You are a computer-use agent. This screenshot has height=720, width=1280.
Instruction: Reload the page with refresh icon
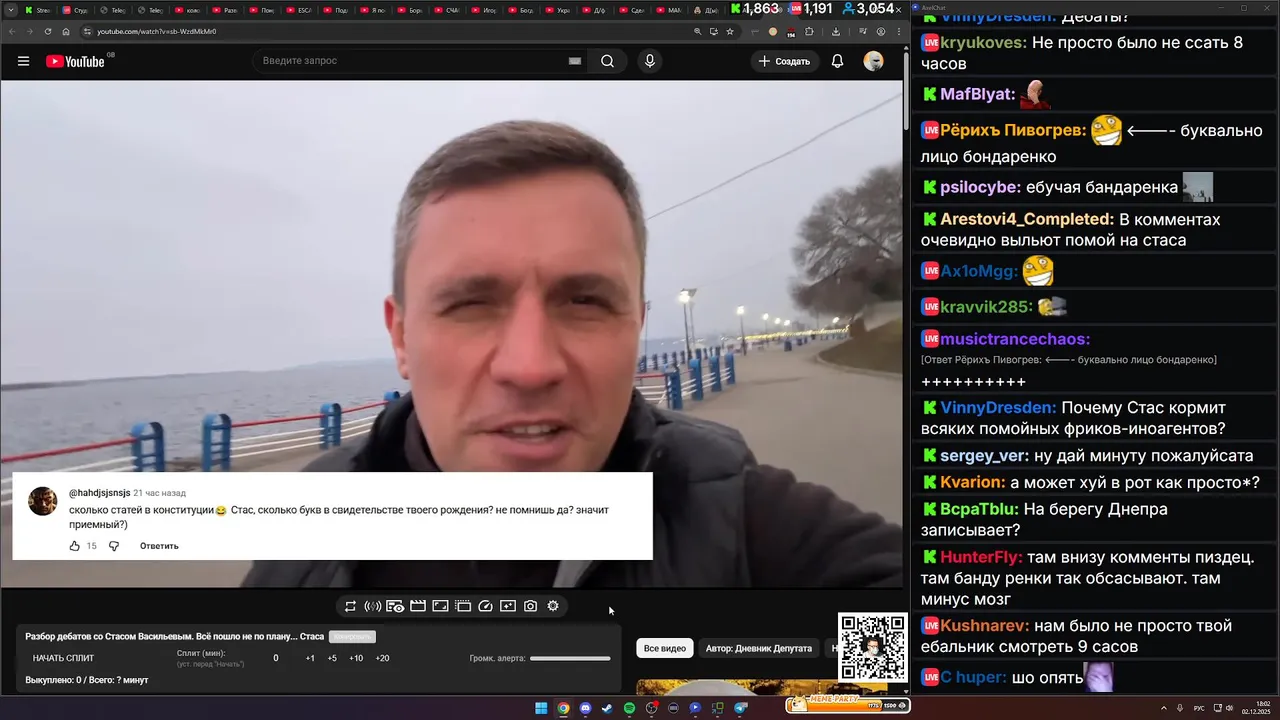(48, 31)
